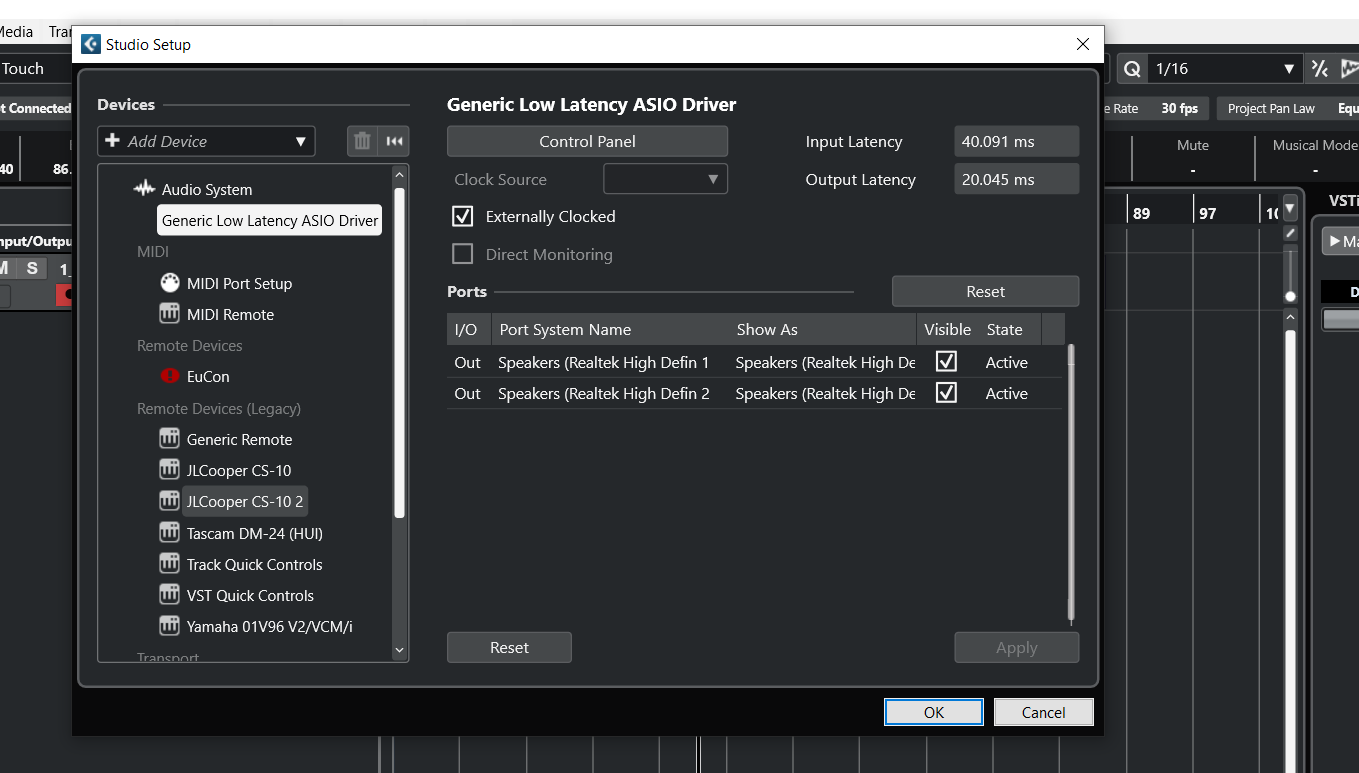
Task: Open the ASIO Control Panel button
Action: pos(587,141)
